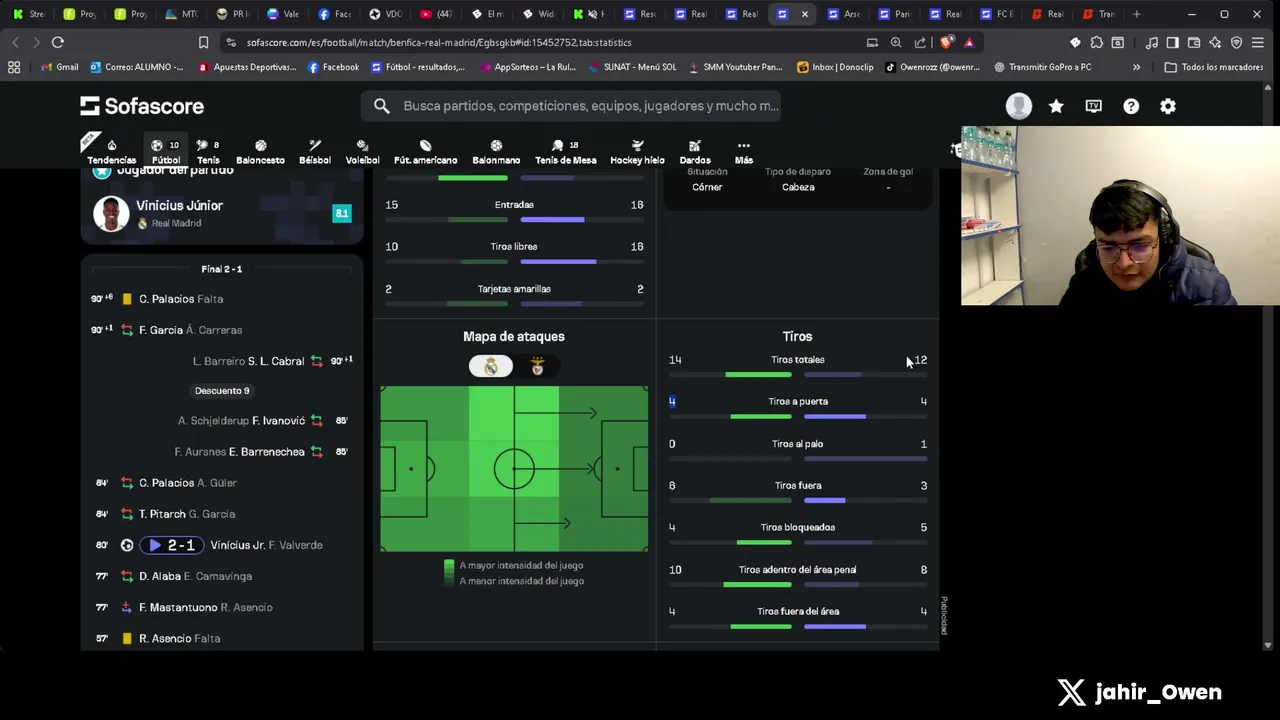This screenshot has width=1280, height=720.
Task: Open the Tendencias sports section
Action: [111, 152]
